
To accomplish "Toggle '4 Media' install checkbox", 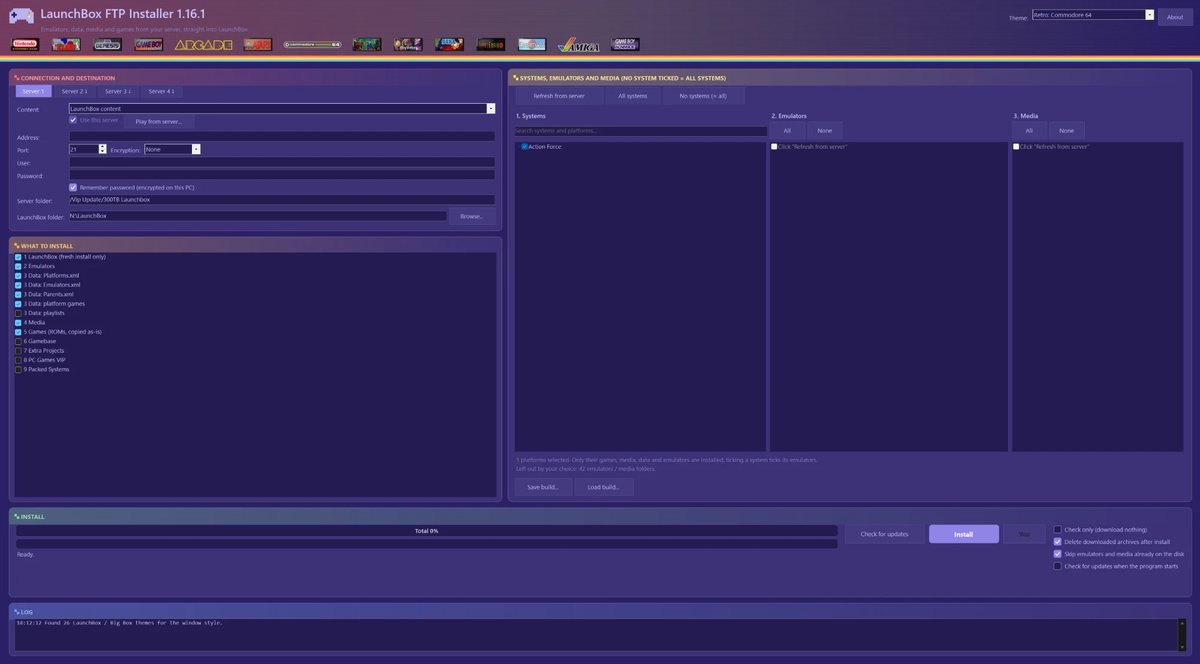I will tap(18, 322).
